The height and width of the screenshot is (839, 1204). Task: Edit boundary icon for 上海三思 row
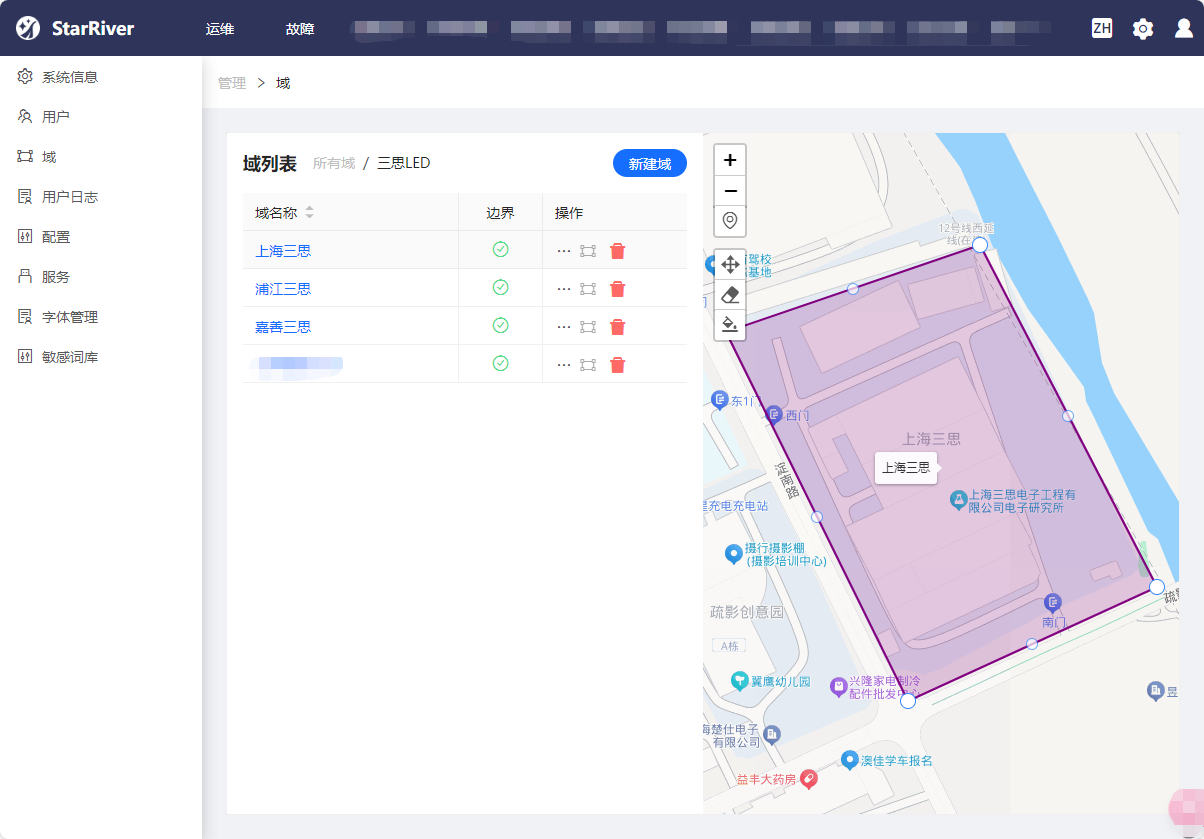[x=588, y=251]
